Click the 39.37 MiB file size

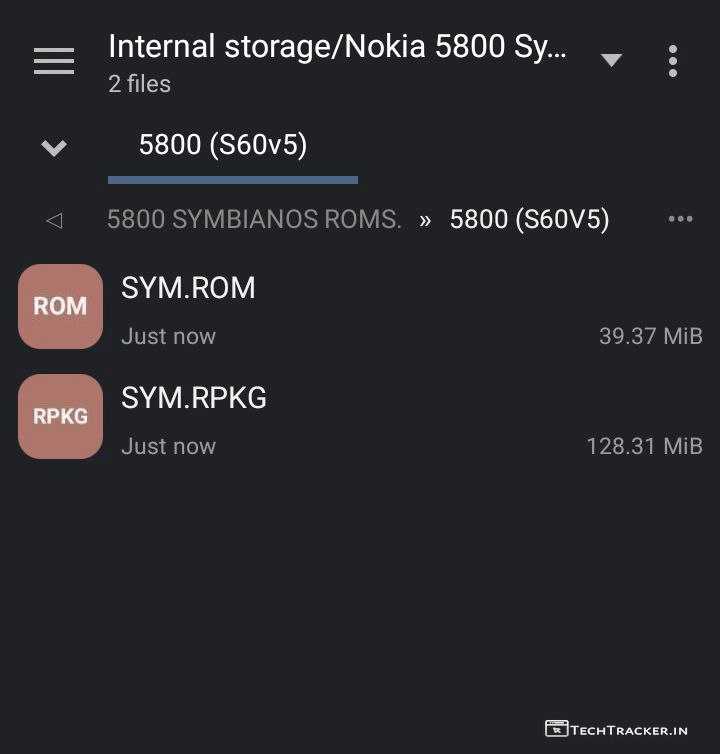pyautogui.click(x=650, y=336)
